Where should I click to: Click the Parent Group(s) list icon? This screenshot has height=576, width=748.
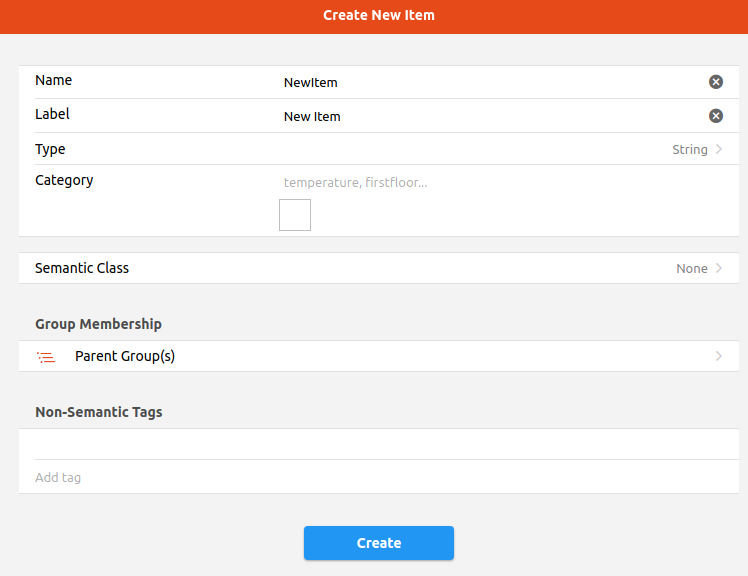coord(45,356)
